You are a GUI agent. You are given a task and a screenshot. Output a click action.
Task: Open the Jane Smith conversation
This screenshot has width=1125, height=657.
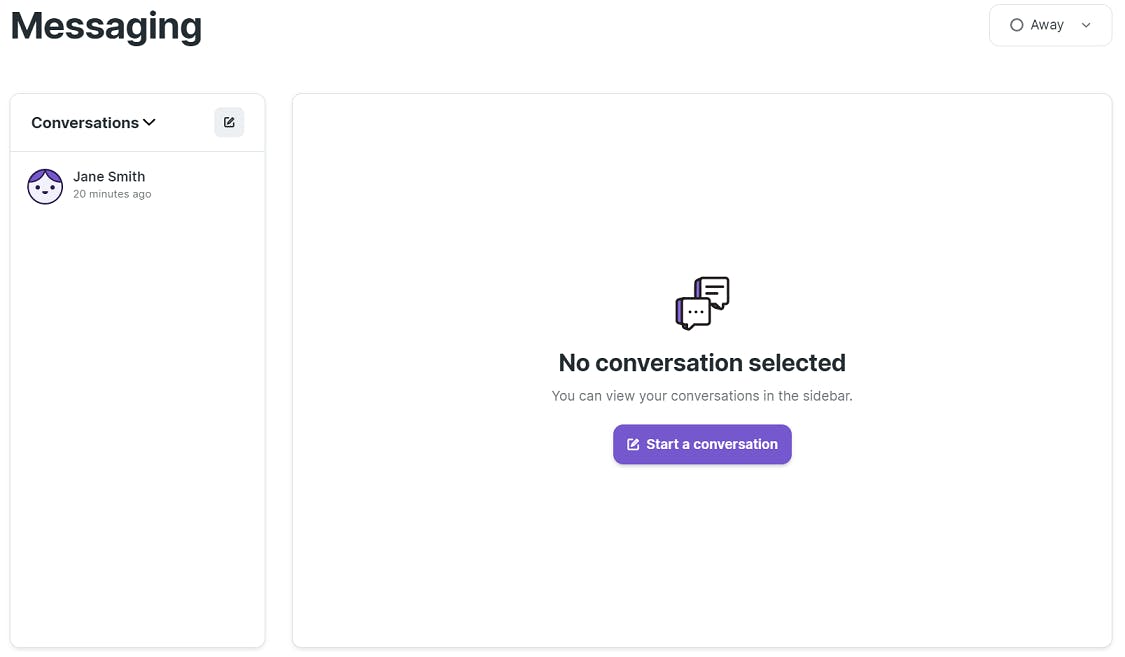pyautogui.click(x=137, y=186)
